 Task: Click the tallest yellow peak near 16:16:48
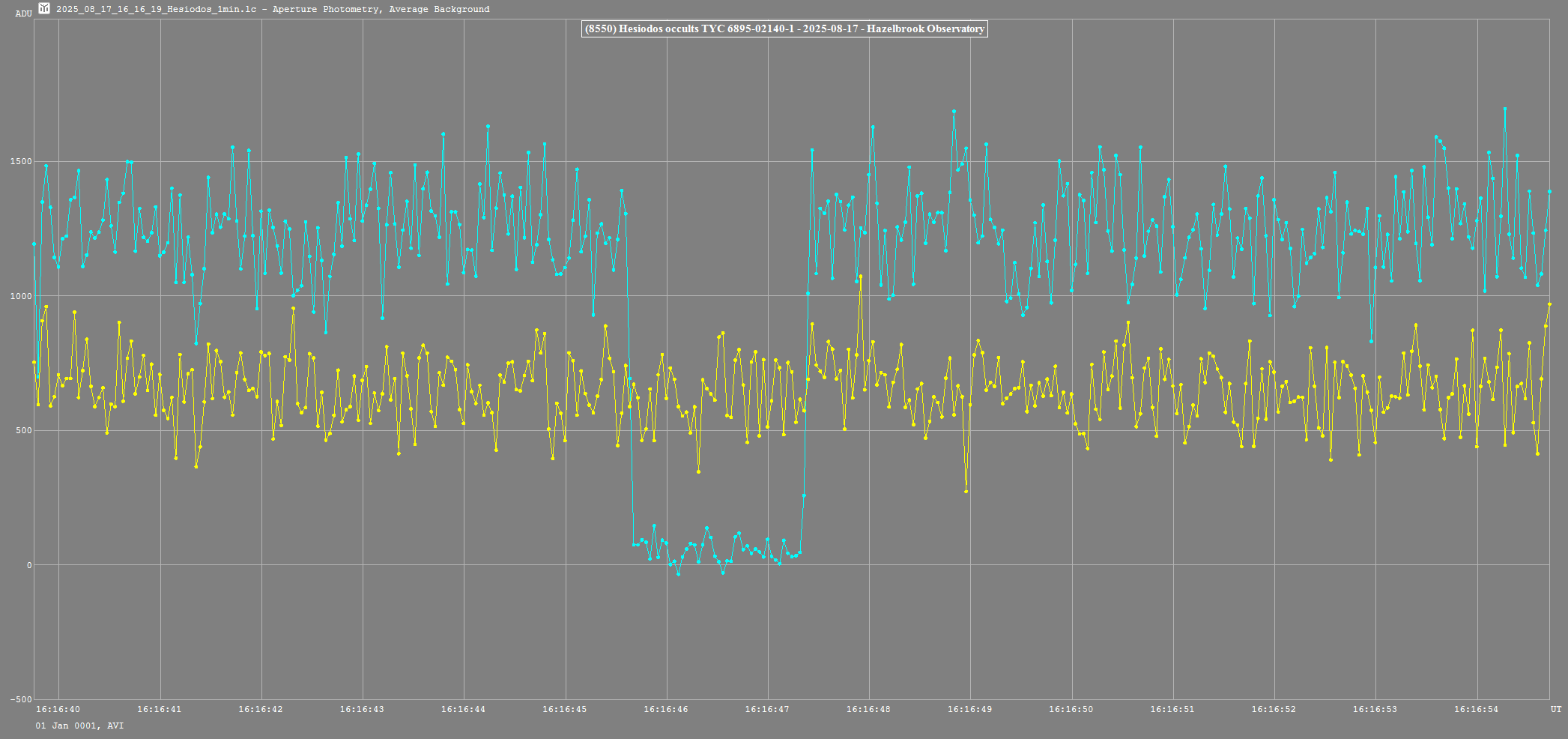coord(861,277)
